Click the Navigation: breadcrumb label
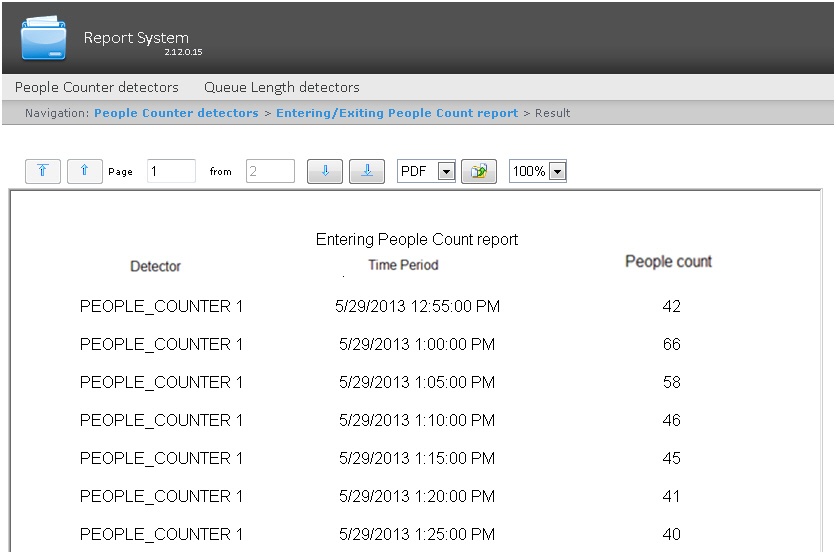The width and height of the screenshot is (836, 553). [57, 113]
